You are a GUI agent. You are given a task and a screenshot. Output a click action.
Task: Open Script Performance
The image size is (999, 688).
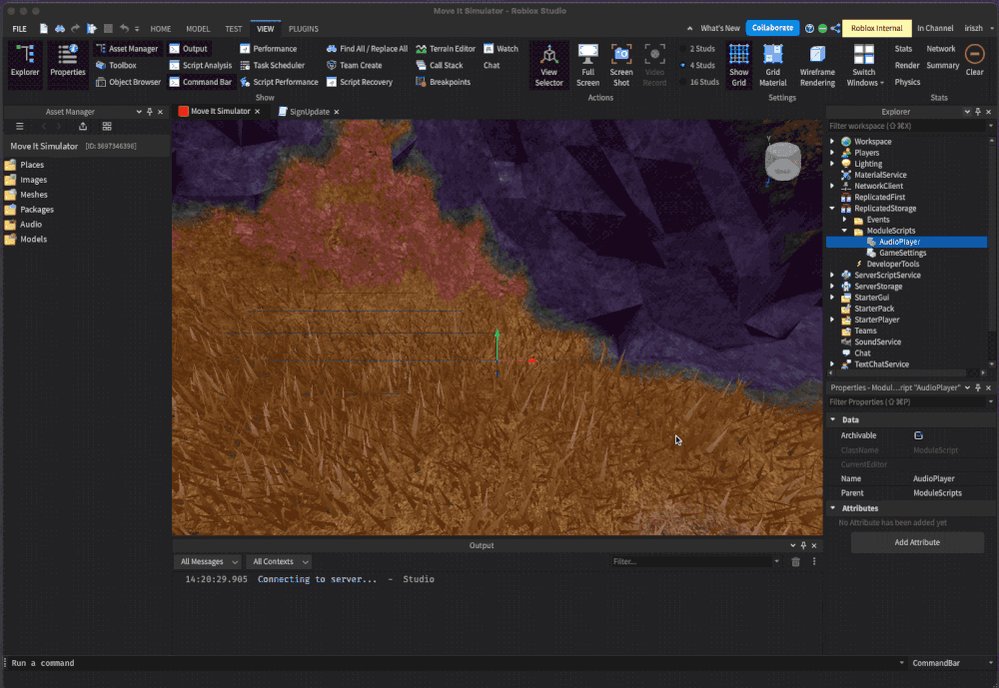pyautogui.click(x=279, y=82)
